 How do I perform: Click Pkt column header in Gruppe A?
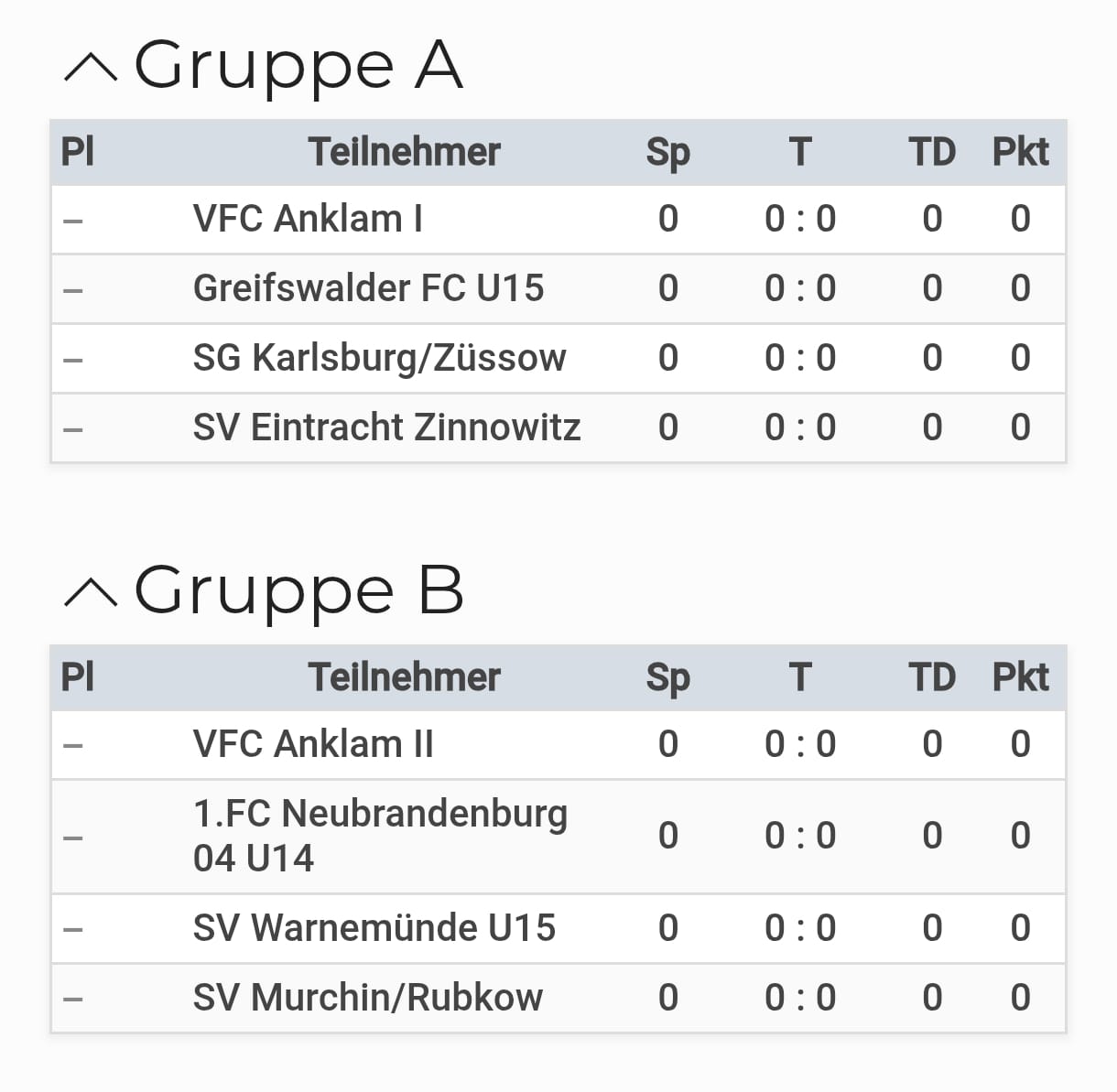point(1020,152)
